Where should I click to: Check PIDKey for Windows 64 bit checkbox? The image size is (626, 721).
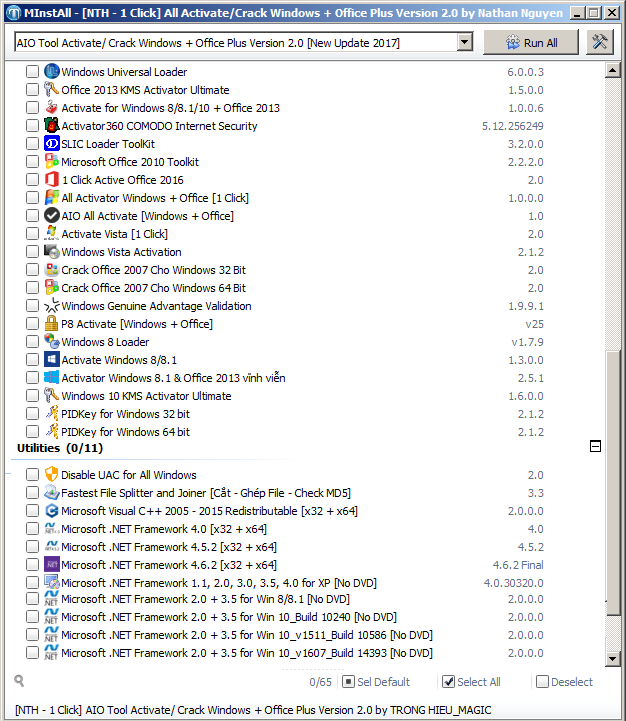32,431
